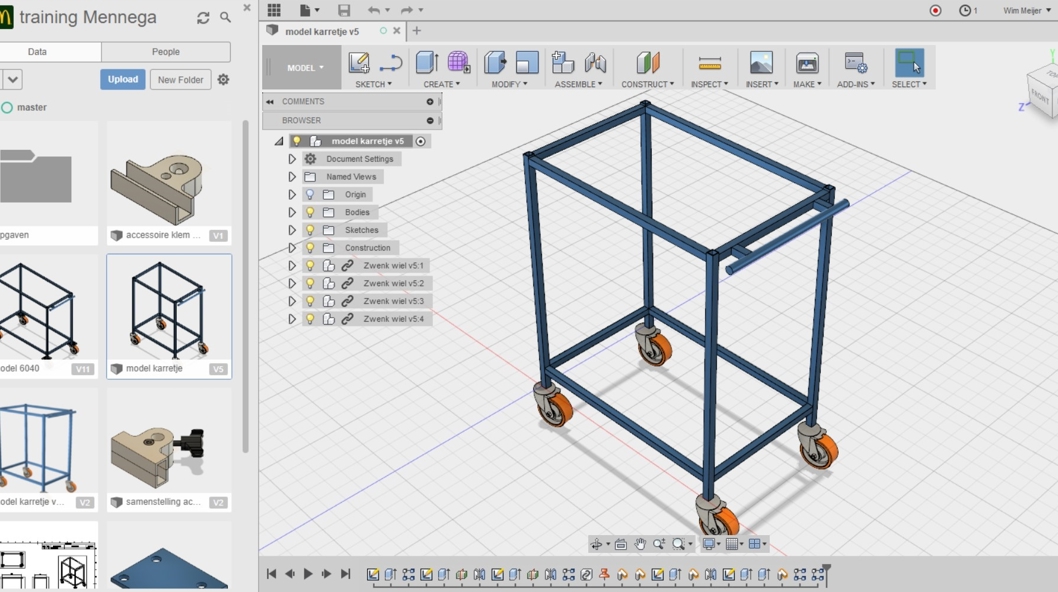Open the CREATE menu
This screenshot has width=1058, height=592.
click(441, 84)
